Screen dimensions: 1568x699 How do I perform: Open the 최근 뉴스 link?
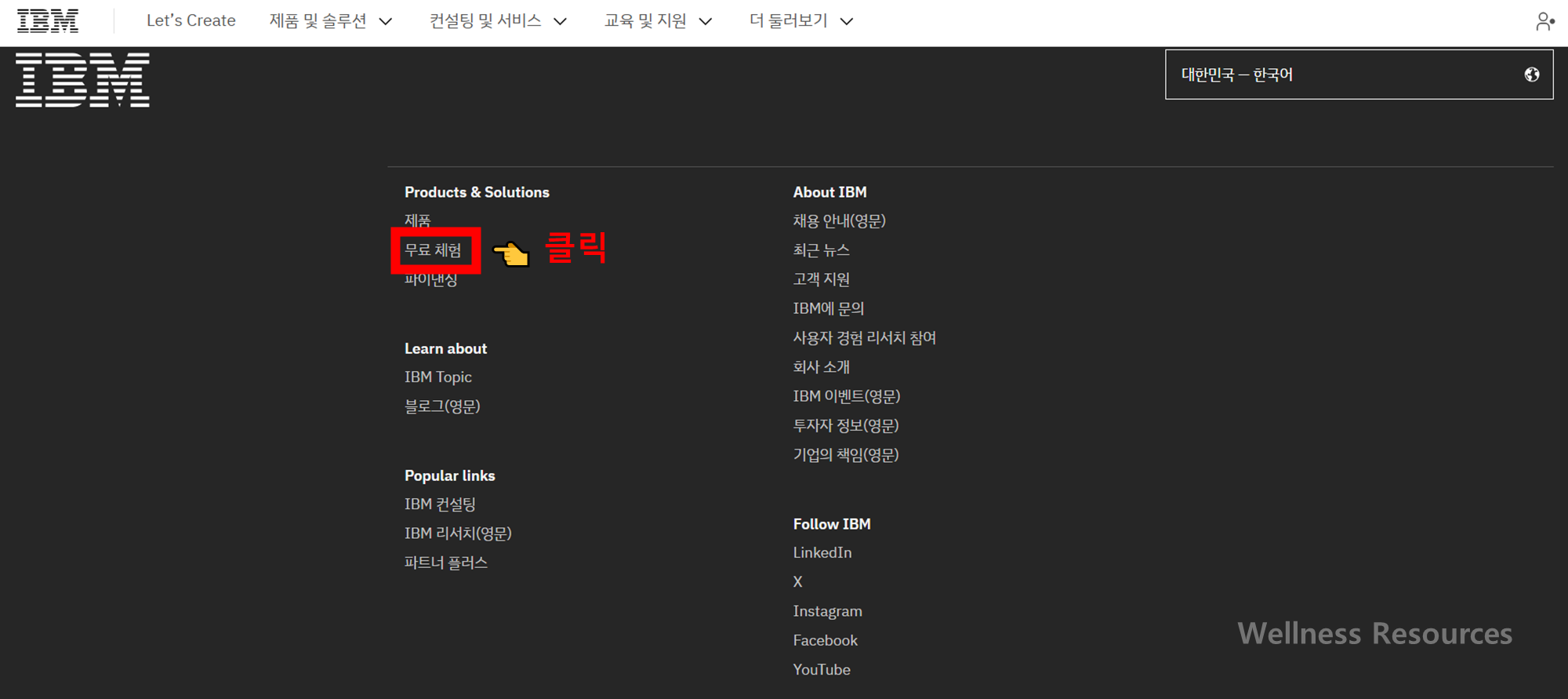pyautogui.click(x=822, y=250)
